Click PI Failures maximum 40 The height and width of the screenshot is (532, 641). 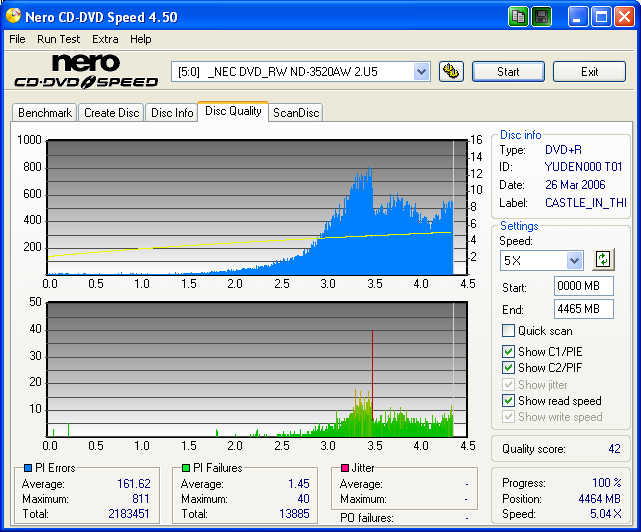(x=303, y=499)
